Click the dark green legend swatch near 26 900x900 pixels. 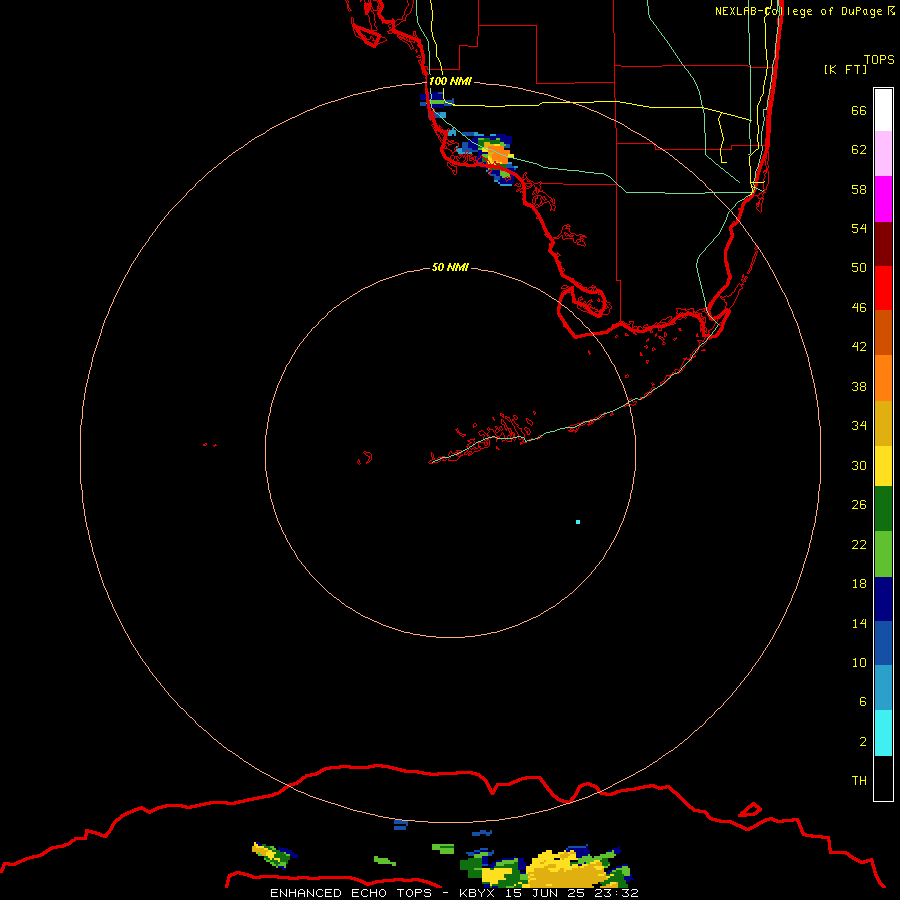coord(883,509)
